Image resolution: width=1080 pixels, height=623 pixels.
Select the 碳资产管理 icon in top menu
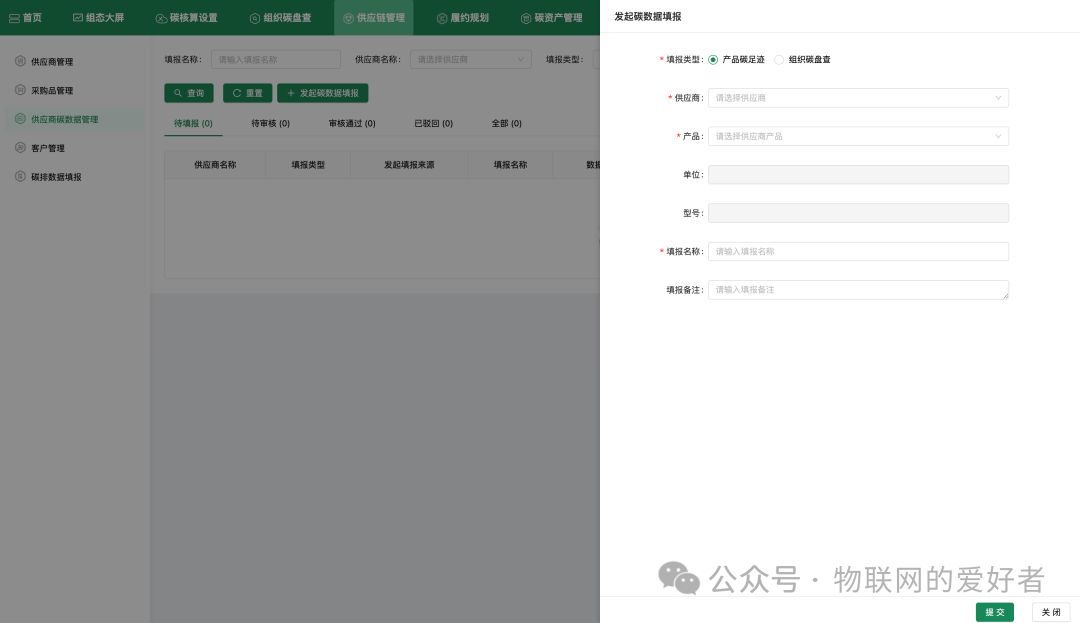point(524,17)
